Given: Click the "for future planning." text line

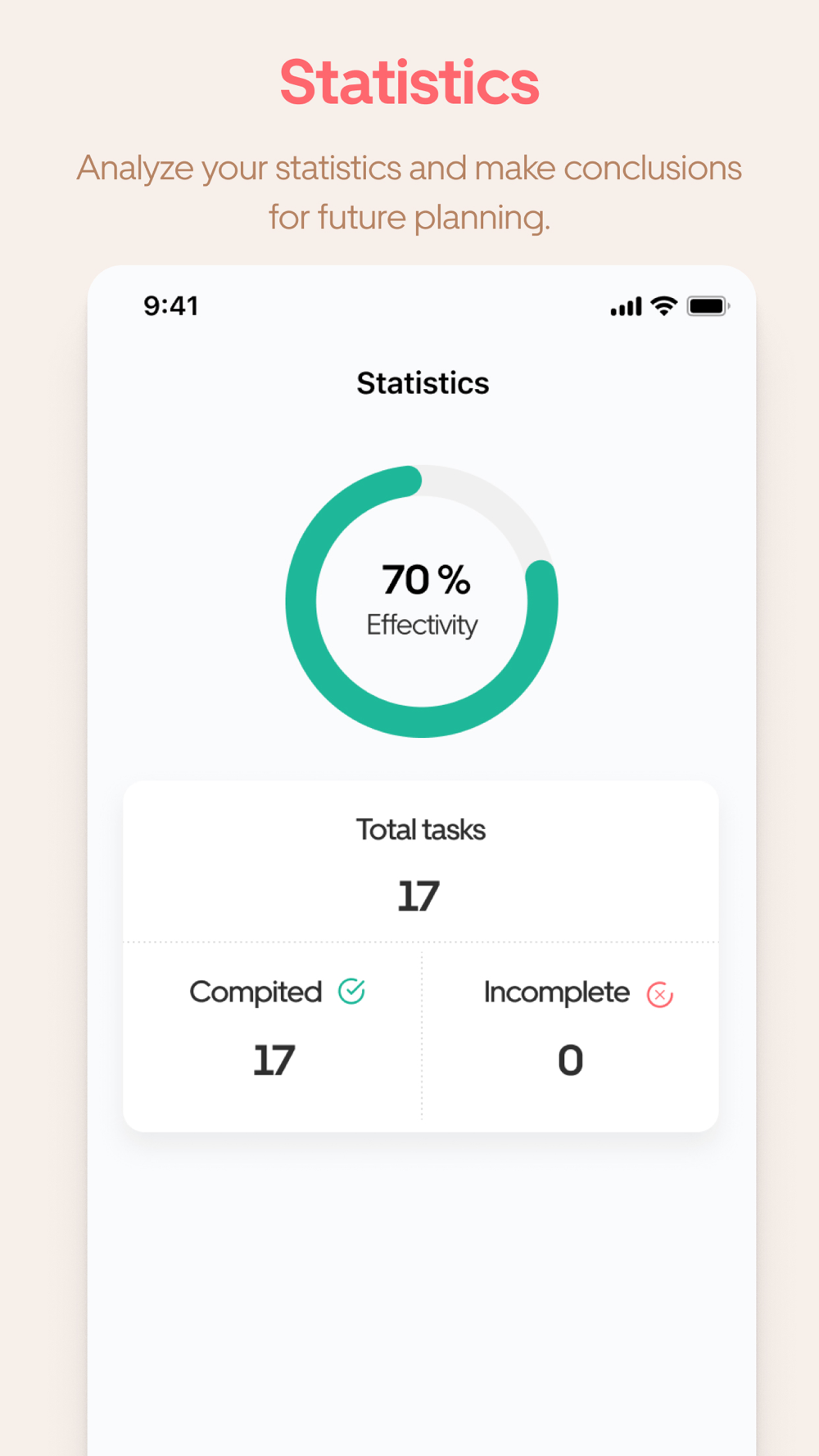Looking at the screenshot, I should (409, 218).
